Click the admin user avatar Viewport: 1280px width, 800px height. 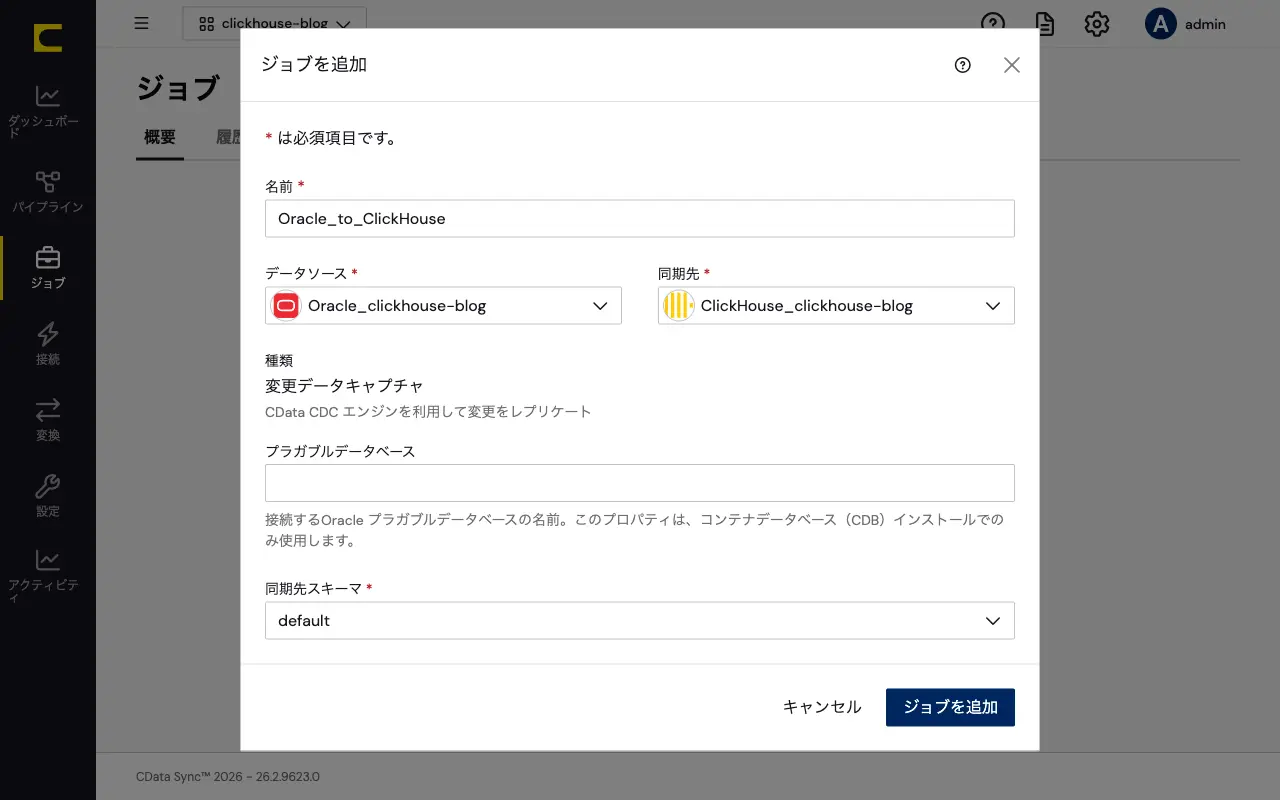pyautogui.click(x=1160, y=24)
